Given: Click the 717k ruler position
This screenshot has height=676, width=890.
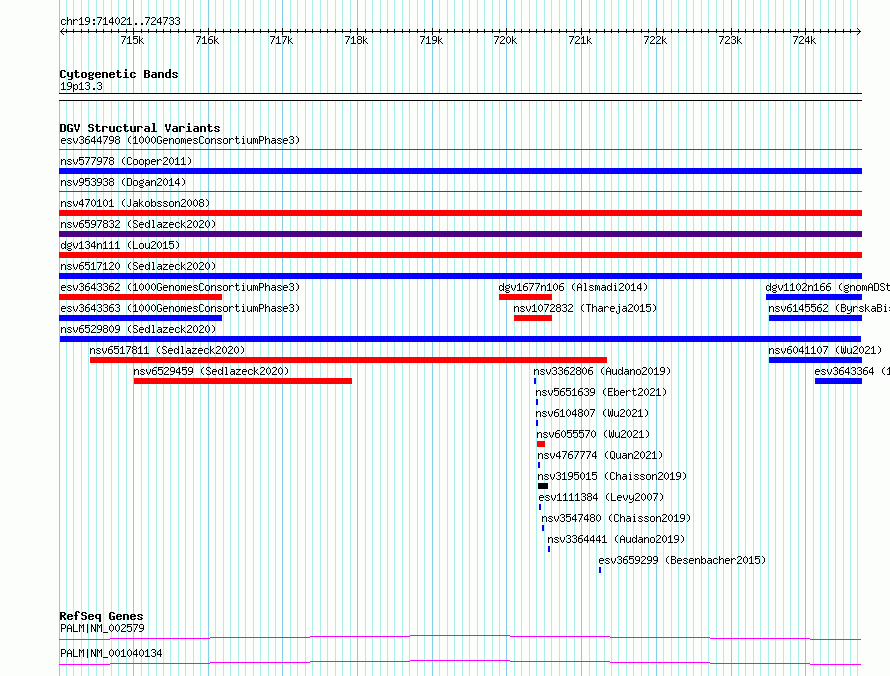Looking at the screenshot, I should tap(282, 40).
